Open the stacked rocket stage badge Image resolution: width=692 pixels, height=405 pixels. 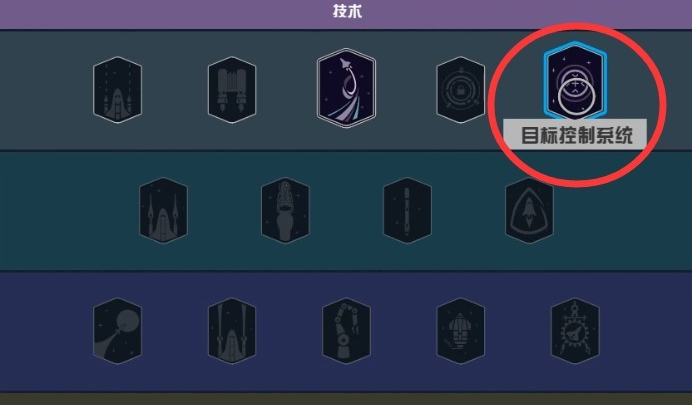(x=285, y=210)
